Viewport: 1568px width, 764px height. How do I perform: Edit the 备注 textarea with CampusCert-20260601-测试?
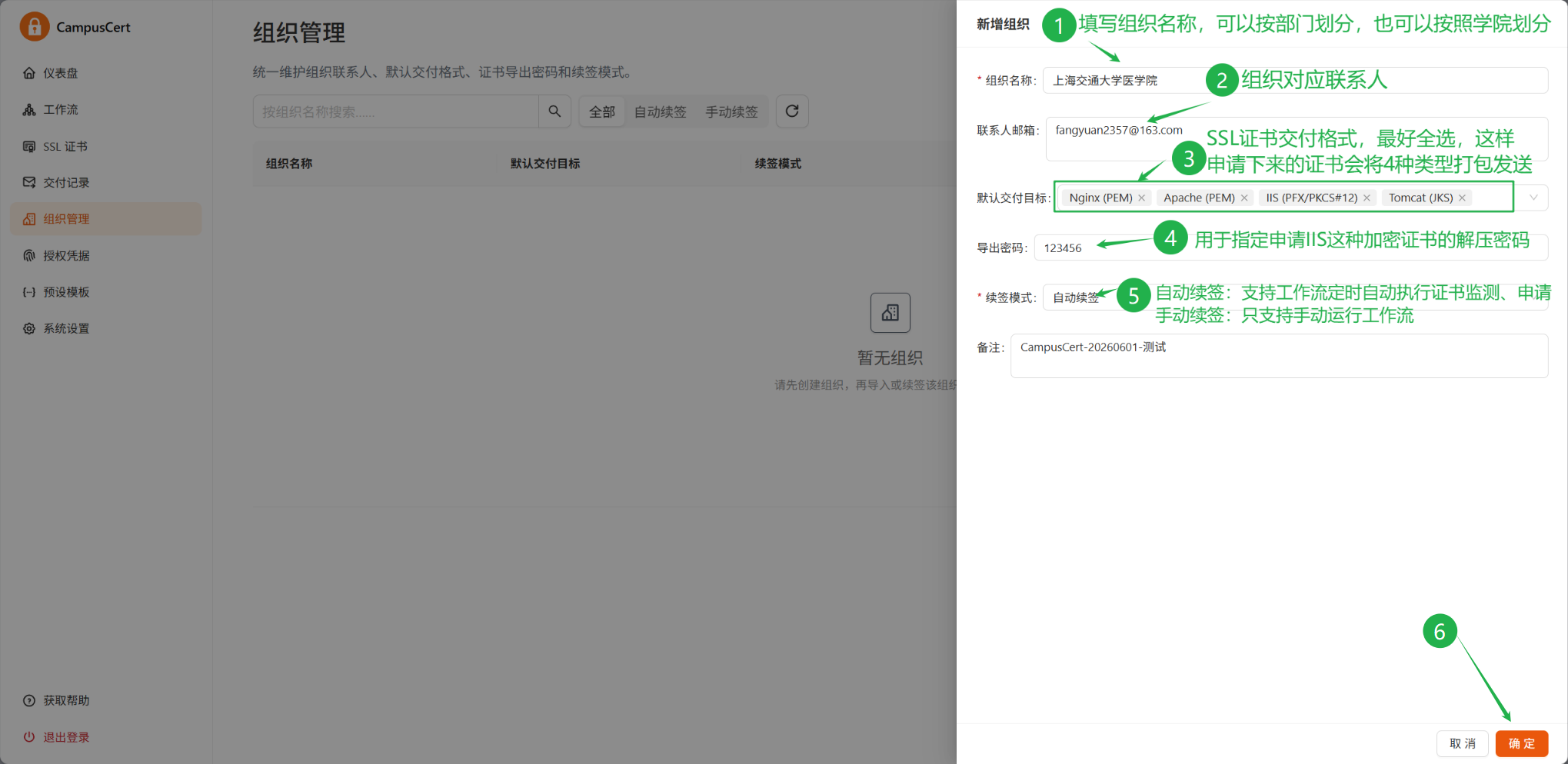pos(1279,356)
